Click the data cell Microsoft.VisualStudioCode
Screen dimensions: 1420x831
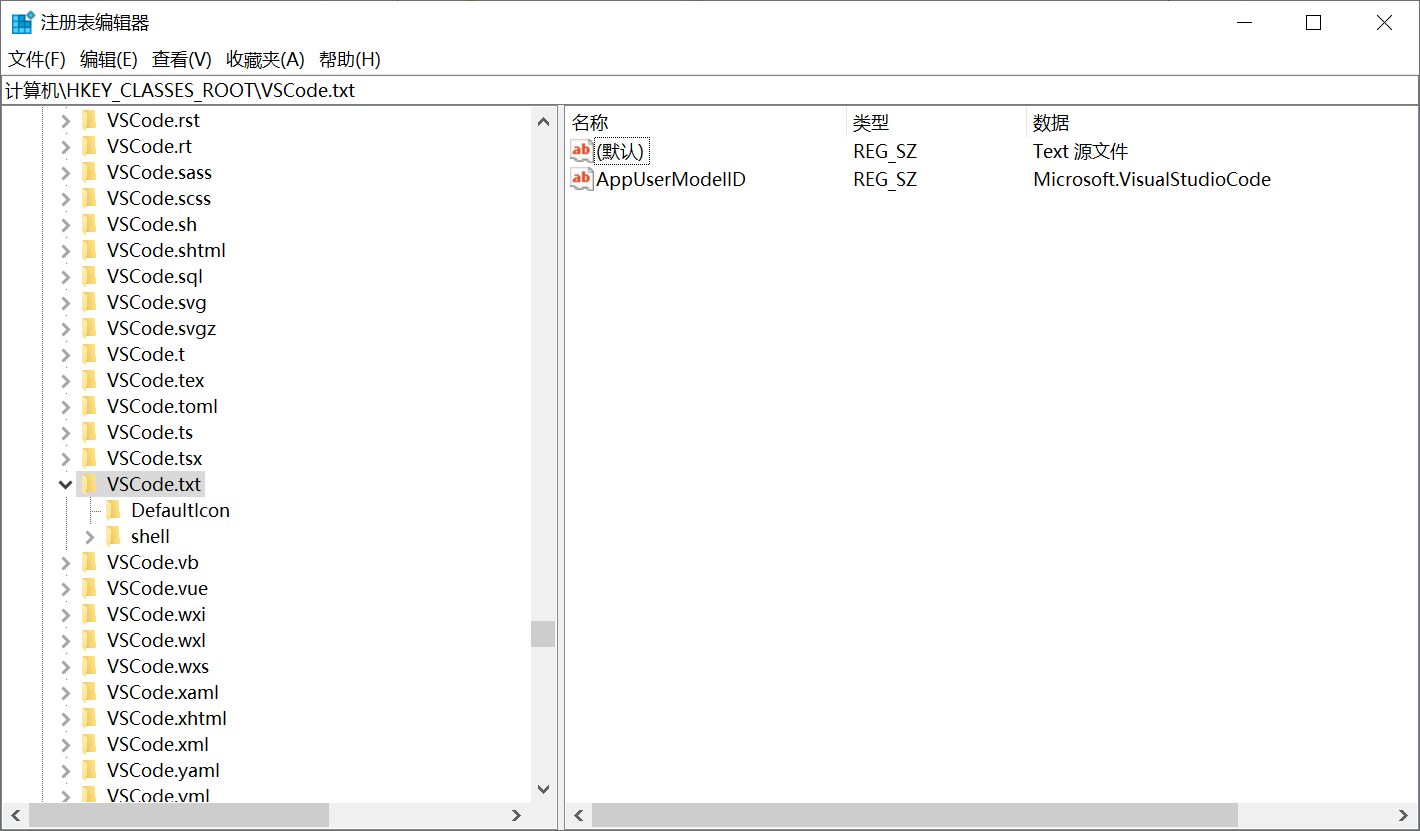coord(1152,180)
